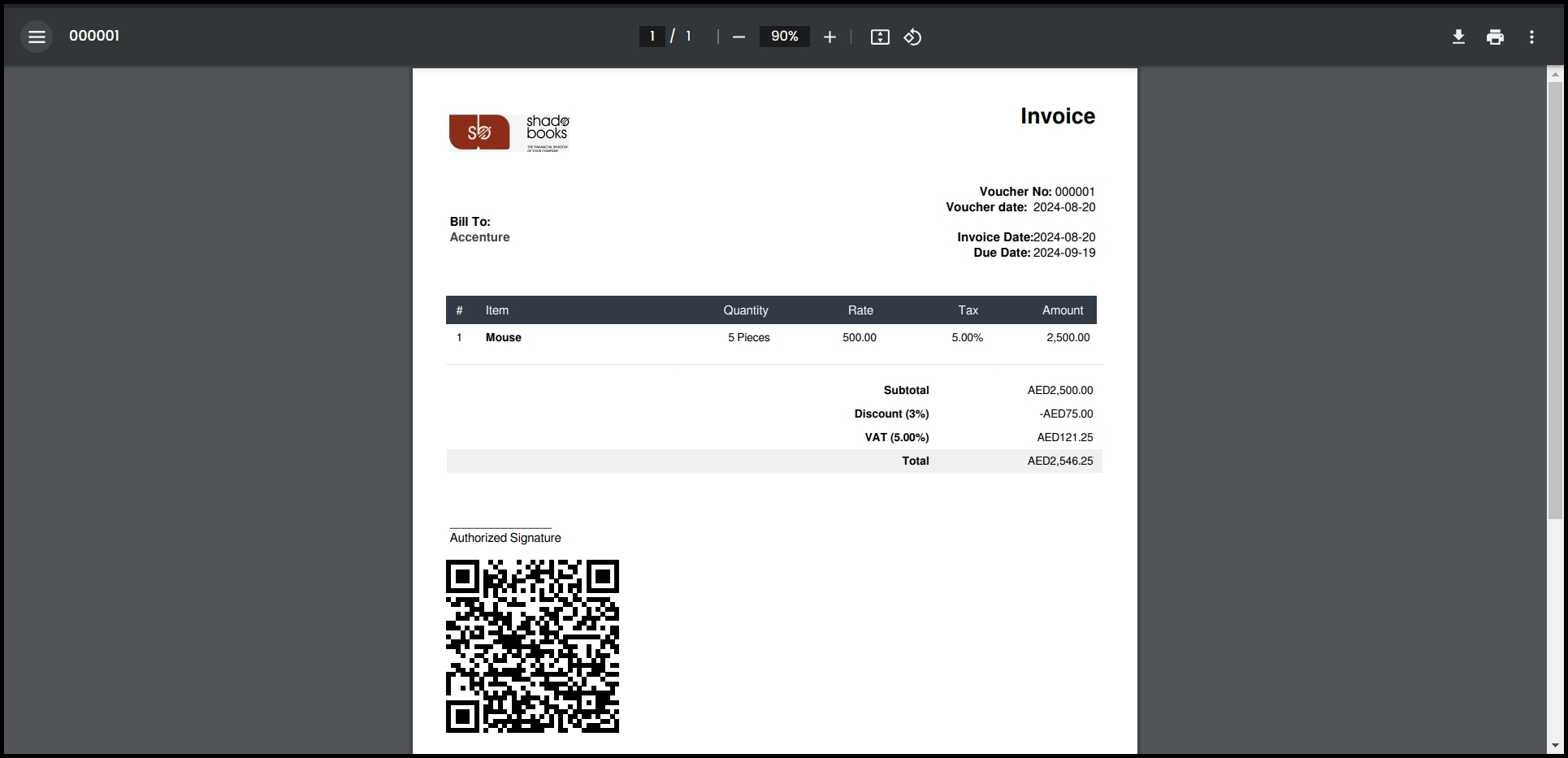Image resolution: width=1568 pixels, height=758 pixels.
Task: Click the Discount (3%) label
Action: pyautogui.click(x=891, y=414)
